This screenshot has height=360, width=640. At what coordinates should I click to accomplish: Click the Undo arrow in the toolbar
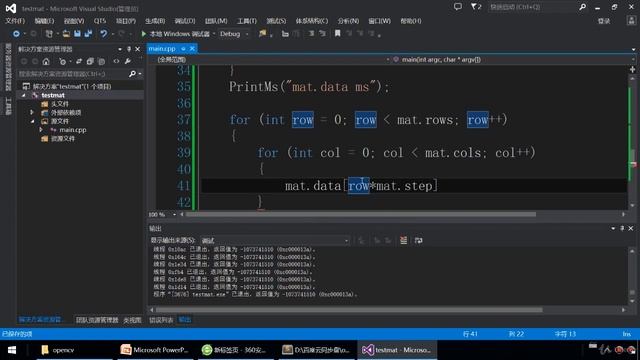(x=104, y=34)
